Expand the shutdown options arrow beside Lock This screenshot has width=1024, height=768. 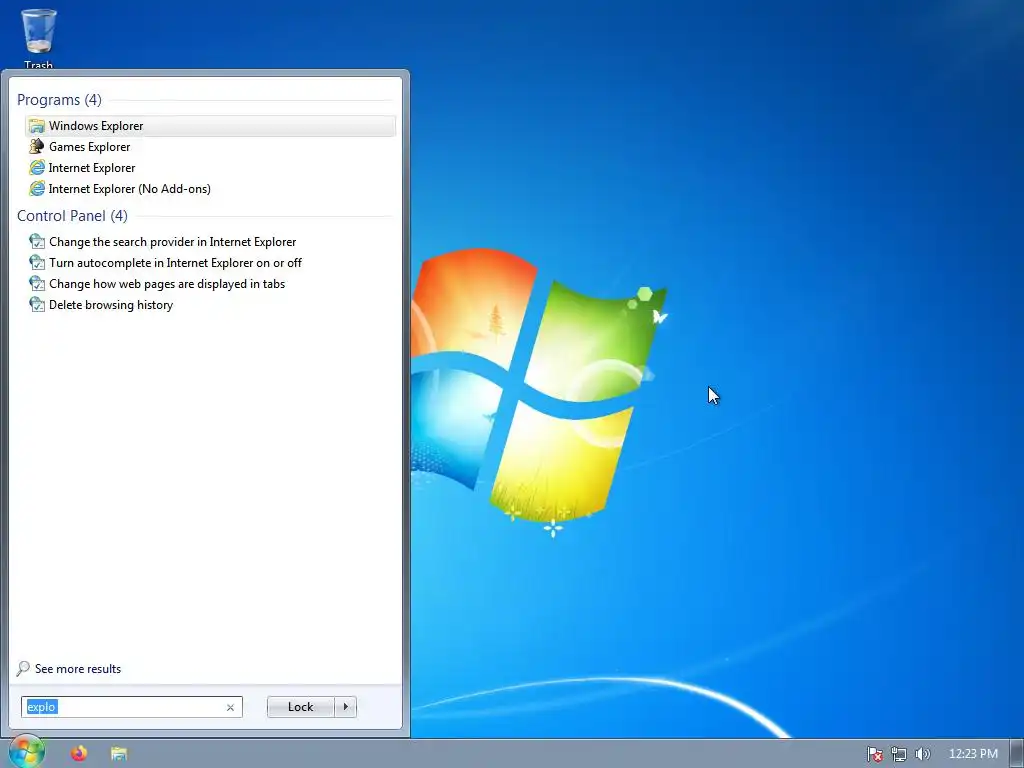(345, 707)
